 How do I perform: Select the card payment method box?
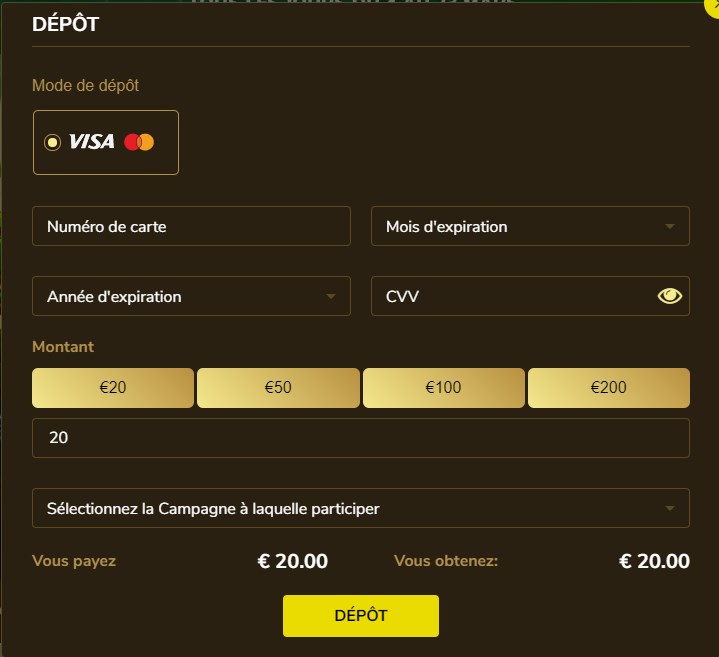(106, 142)
